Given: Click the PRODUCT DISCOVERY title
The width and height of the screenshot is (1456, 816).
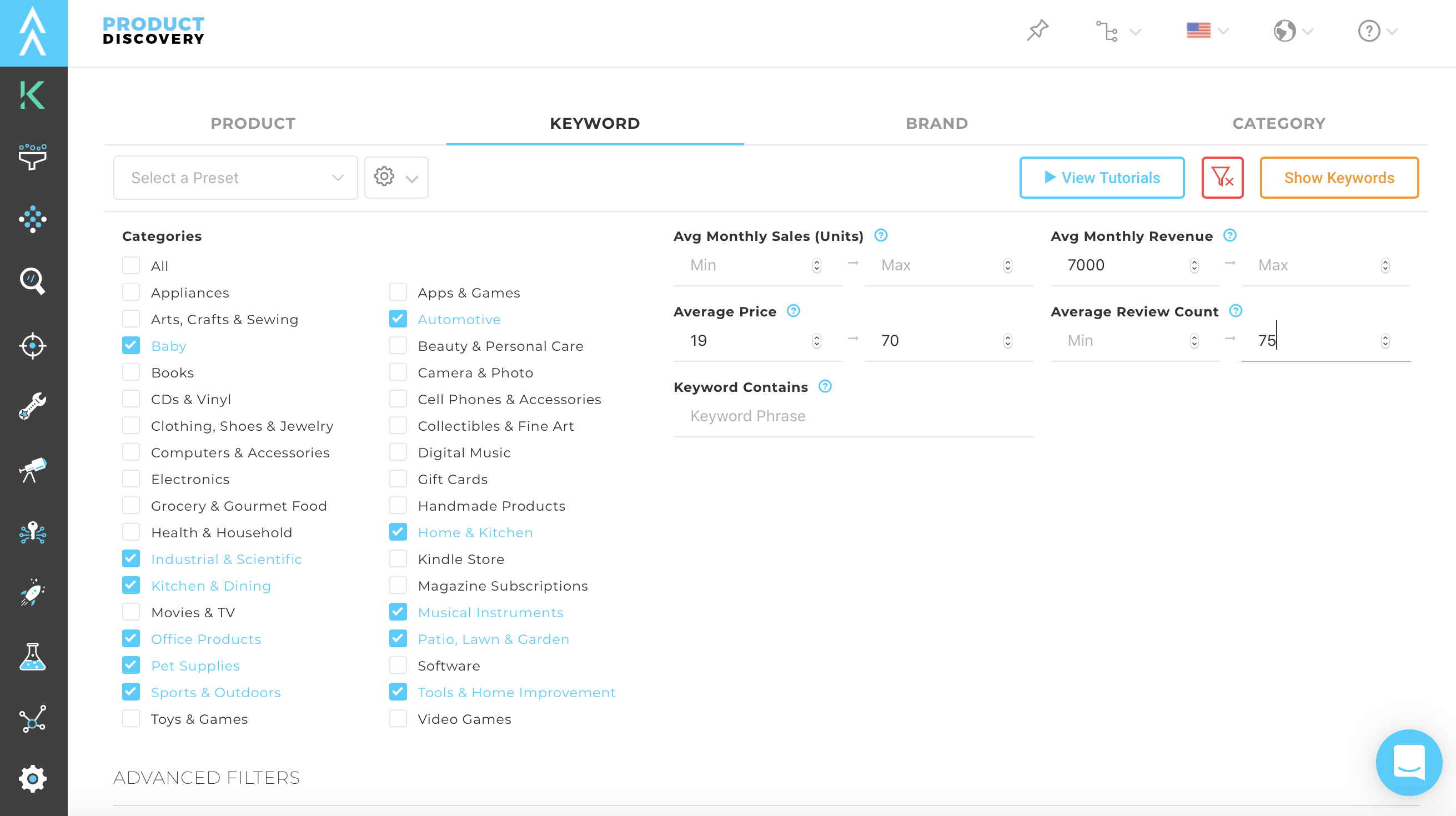Looking at the screenshot, I should (x=153, y=31).
